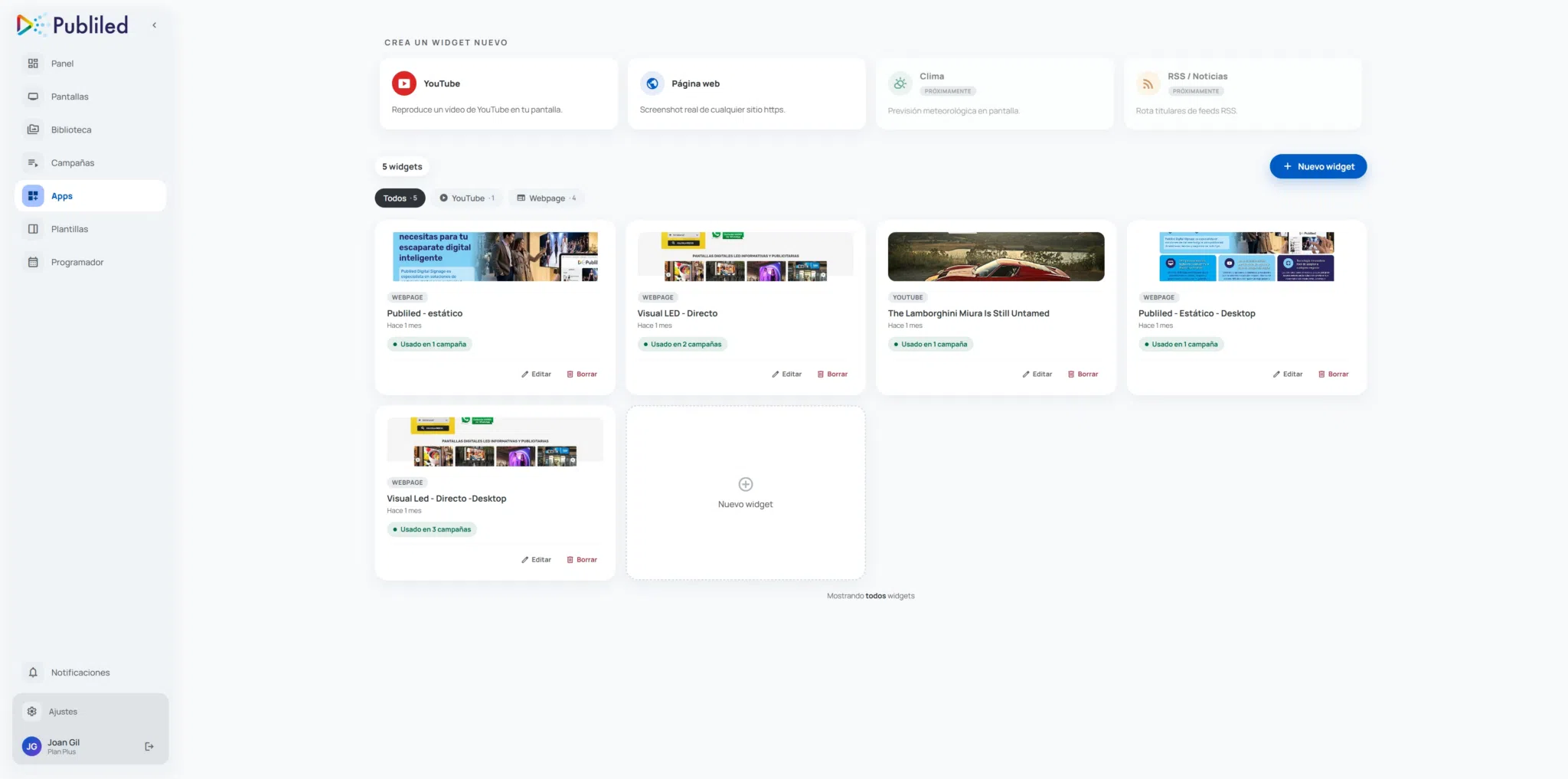Create a new Página web widget card
This screenshot has width=1568, height=779.
(x=746, y=94)
